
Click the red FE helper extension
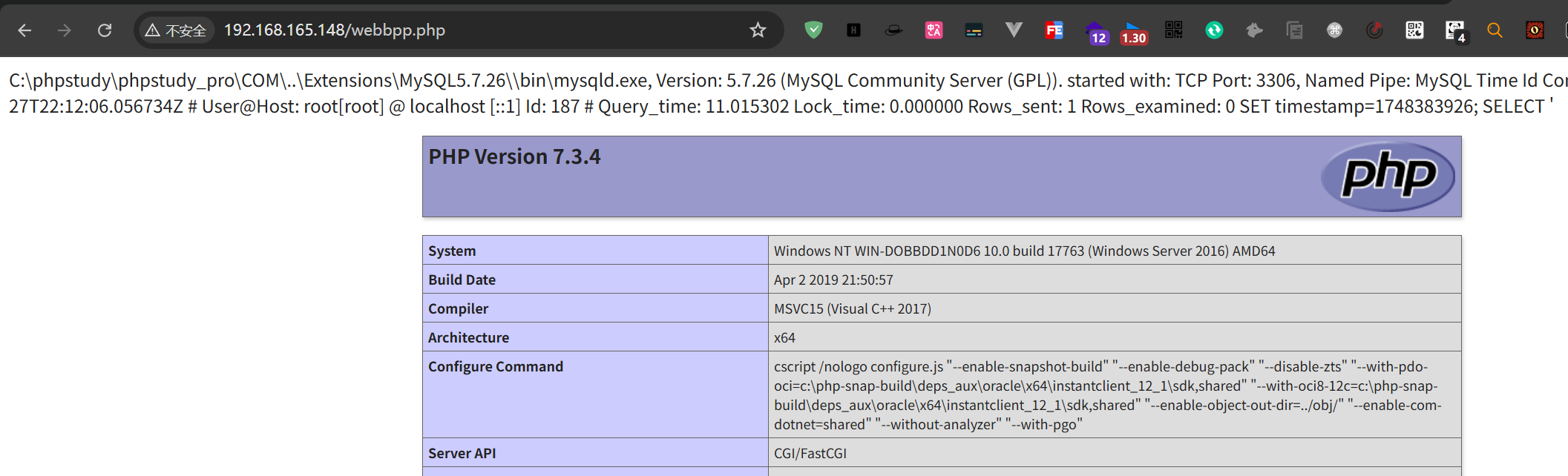point(1054,30)
